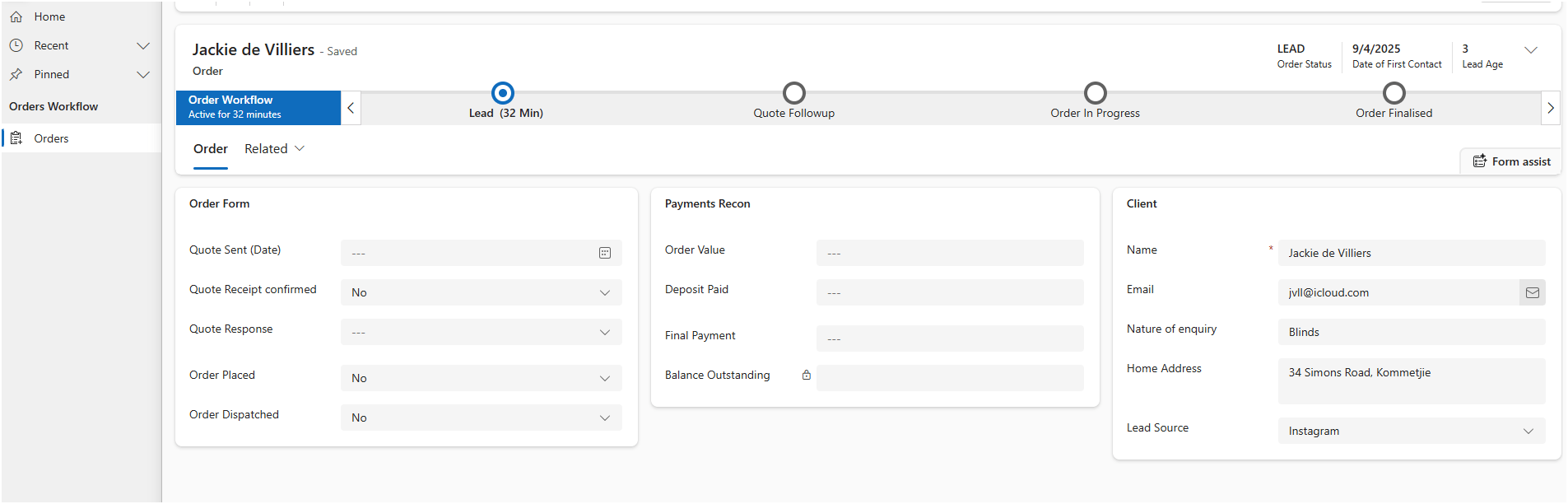Click the Lead Age value 3

pyautogui.click(x=1465, y=49)
